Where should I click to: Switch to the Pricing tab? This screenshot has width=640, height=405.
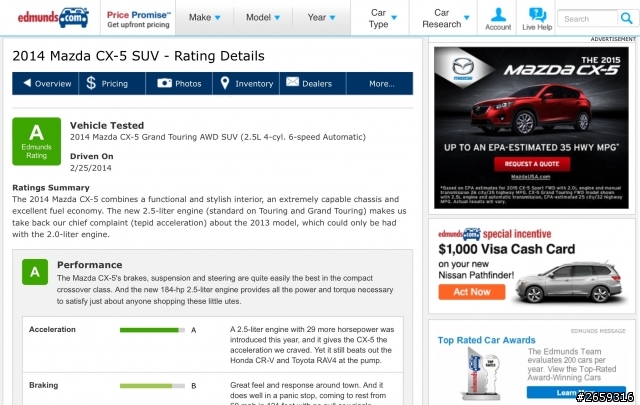click(x=112, y=83)
